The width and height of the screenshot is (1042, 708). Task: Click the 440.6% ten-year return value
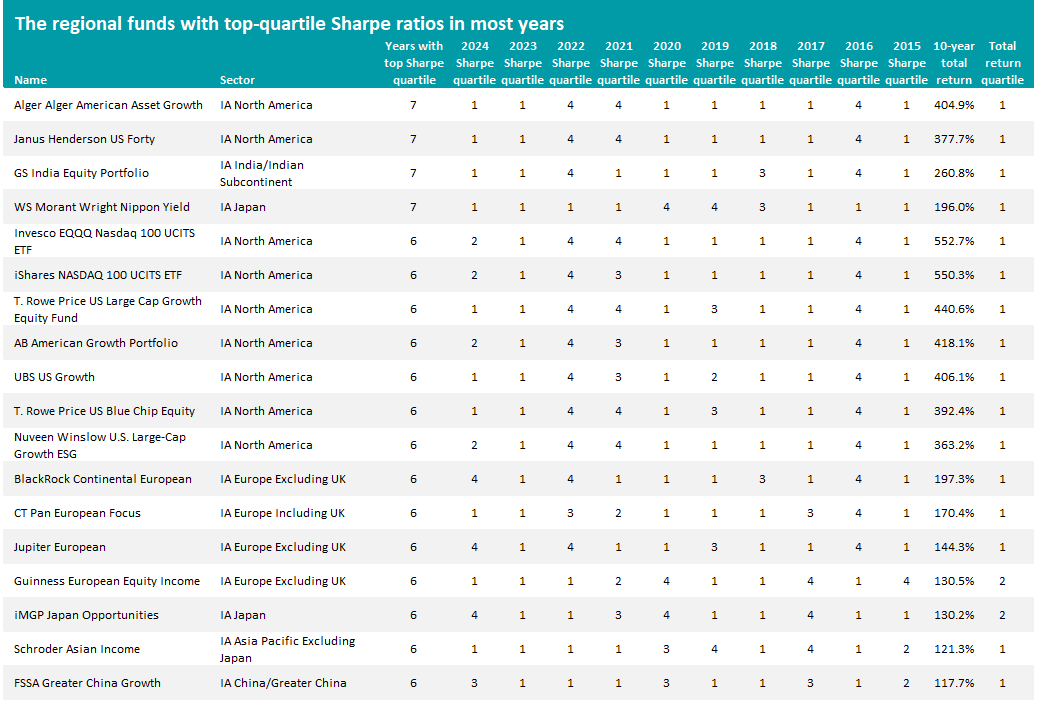click(x=954, y=309)
